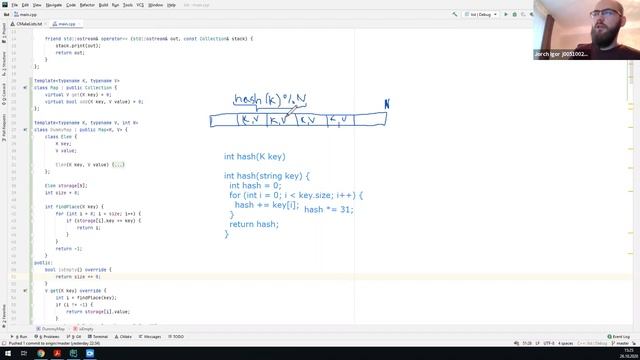The width and height of the screenshot is (640, 360).
Task: Open the Help menu
Action: pos(171,5)
